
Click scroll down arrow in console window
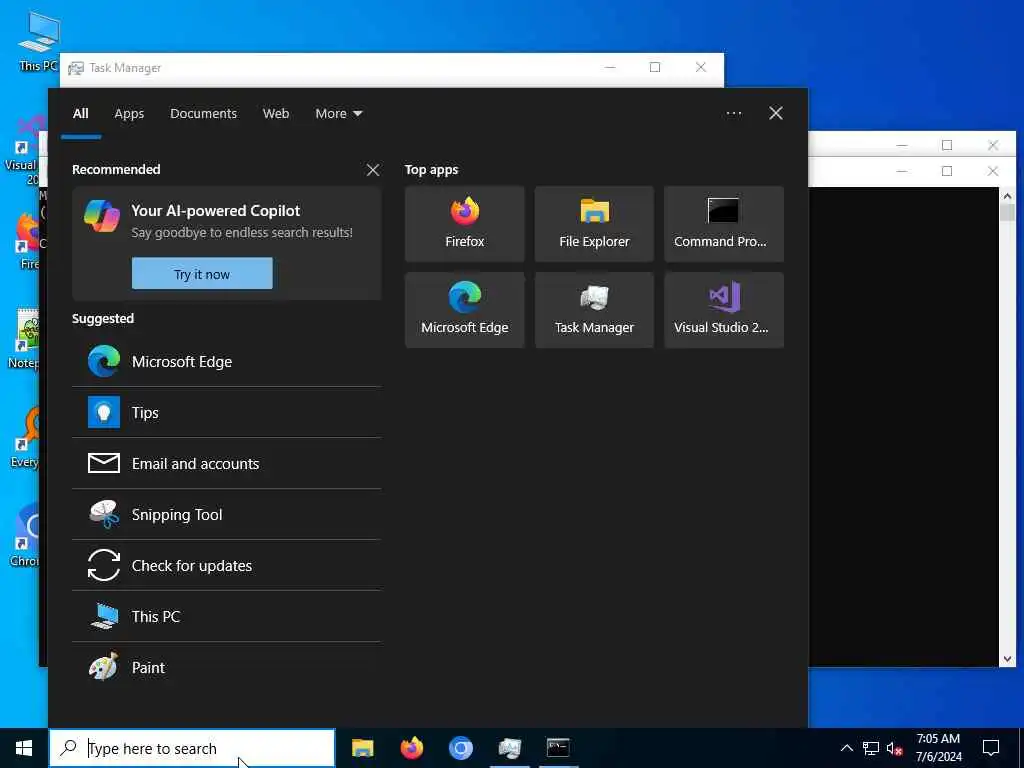[1007, 659]
